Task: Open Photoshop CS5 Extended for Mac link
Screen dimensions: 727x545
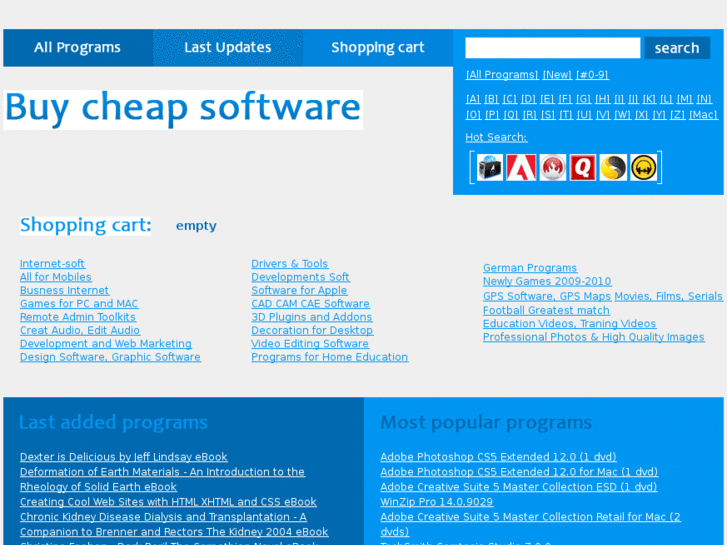Action: point(519,472)
